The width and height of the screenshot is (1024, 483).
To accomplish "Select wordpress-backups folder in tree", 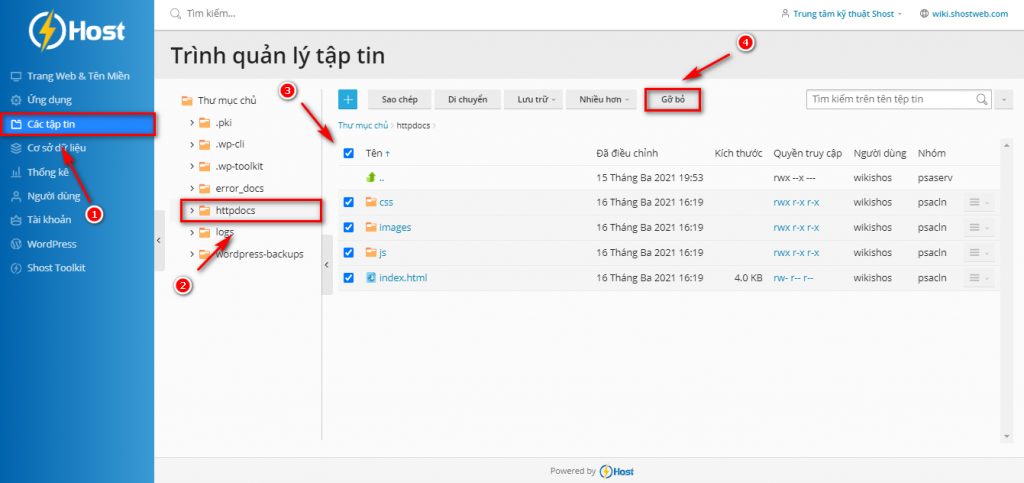I will click(x=259, y=254).
